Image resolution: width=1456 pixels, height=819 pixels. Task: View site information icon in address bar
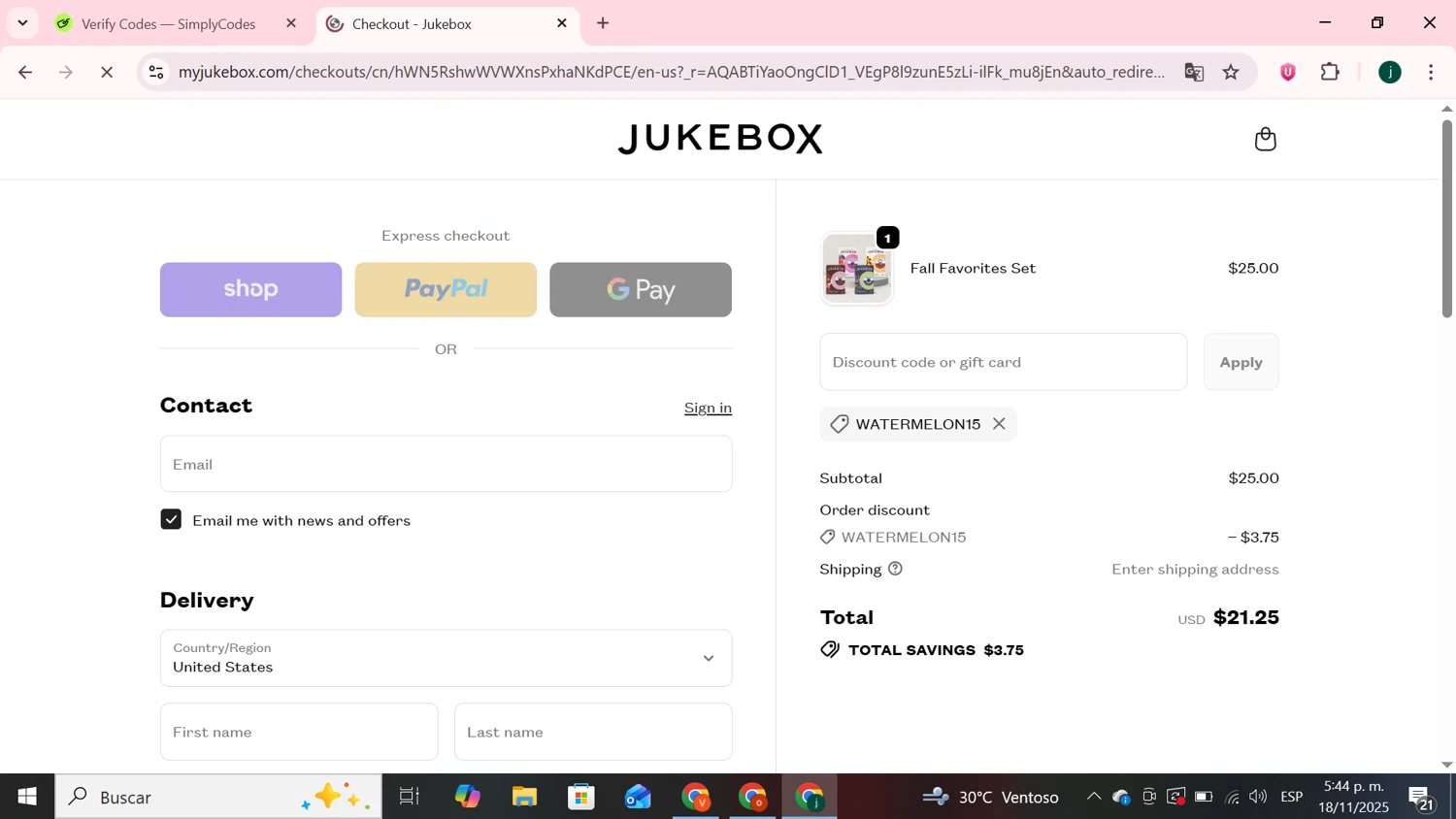pos(156,72)
